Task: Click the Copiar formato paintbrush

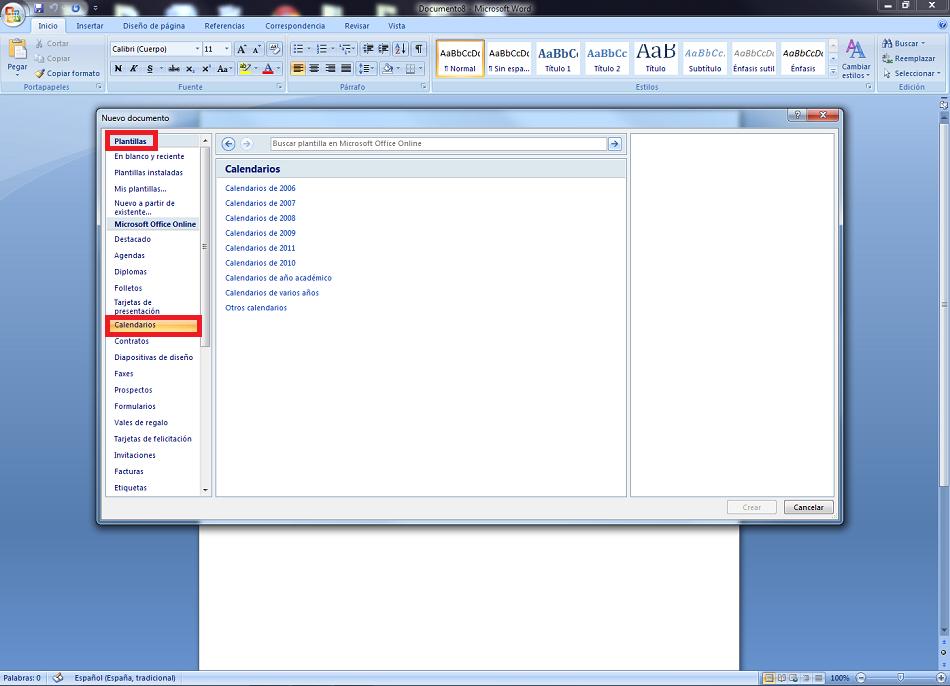Action: pyautogui.click(x=40, y=73)
